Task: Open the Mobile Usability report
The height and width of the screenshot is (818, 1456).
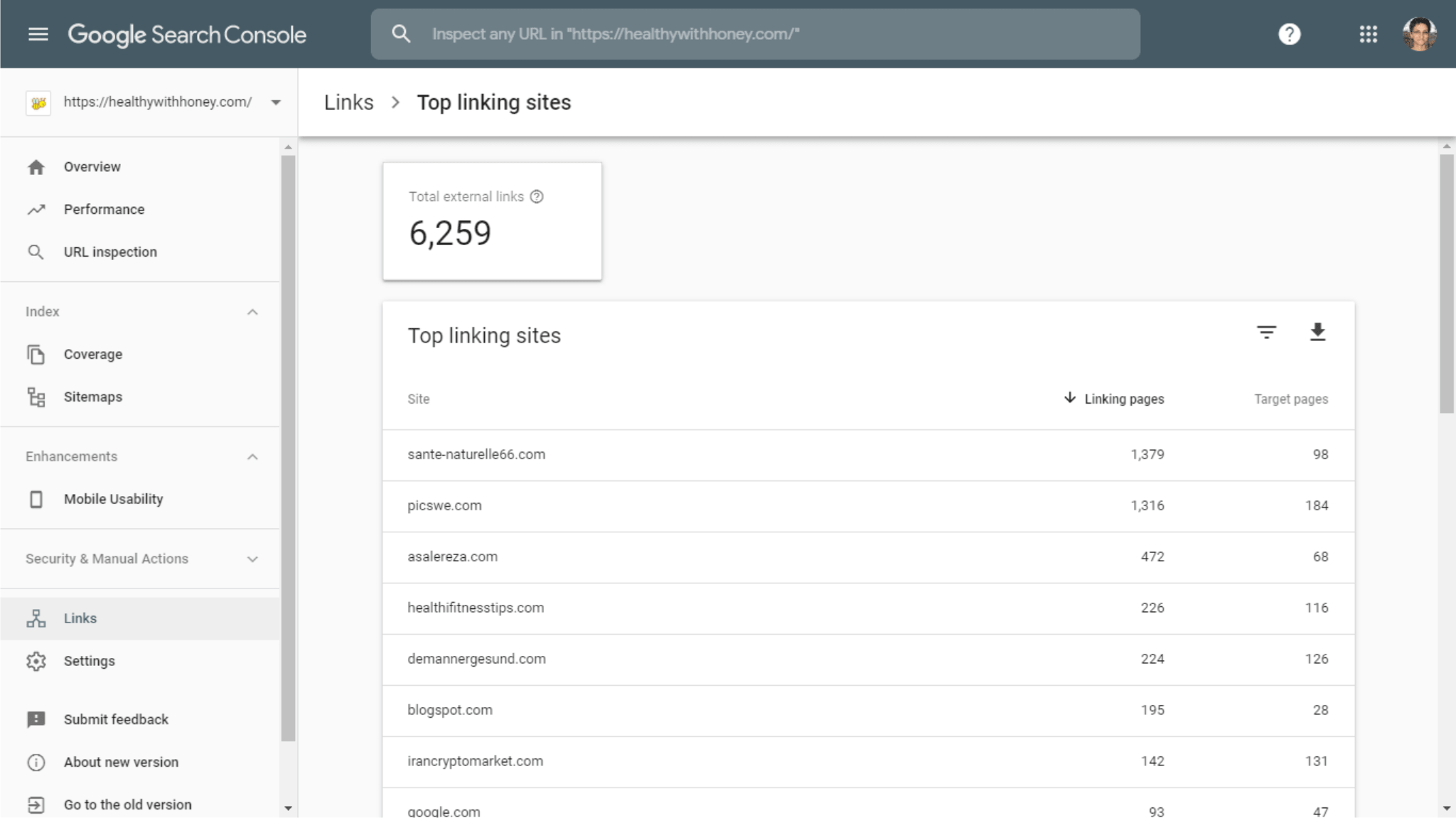Action: (140, 499)
